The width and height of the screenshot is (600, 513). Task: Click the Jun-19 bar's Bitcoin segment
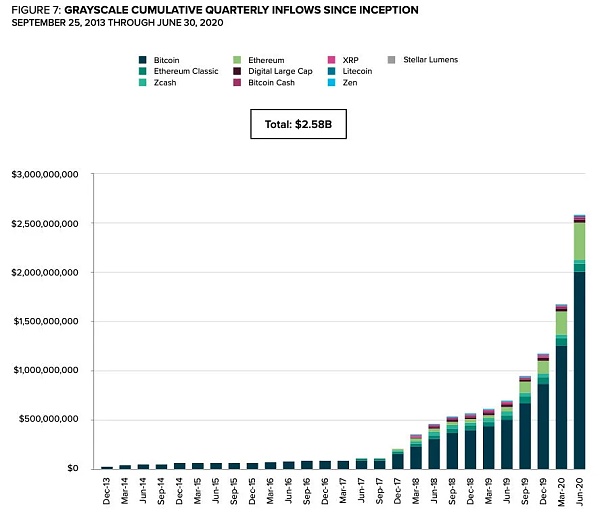click(x=507, y=445)
